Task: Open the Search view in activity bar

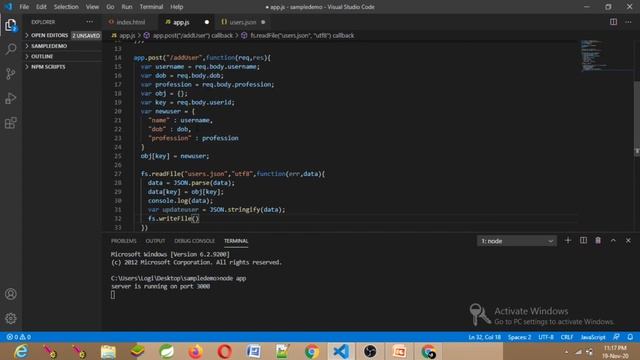Action: 11,49
